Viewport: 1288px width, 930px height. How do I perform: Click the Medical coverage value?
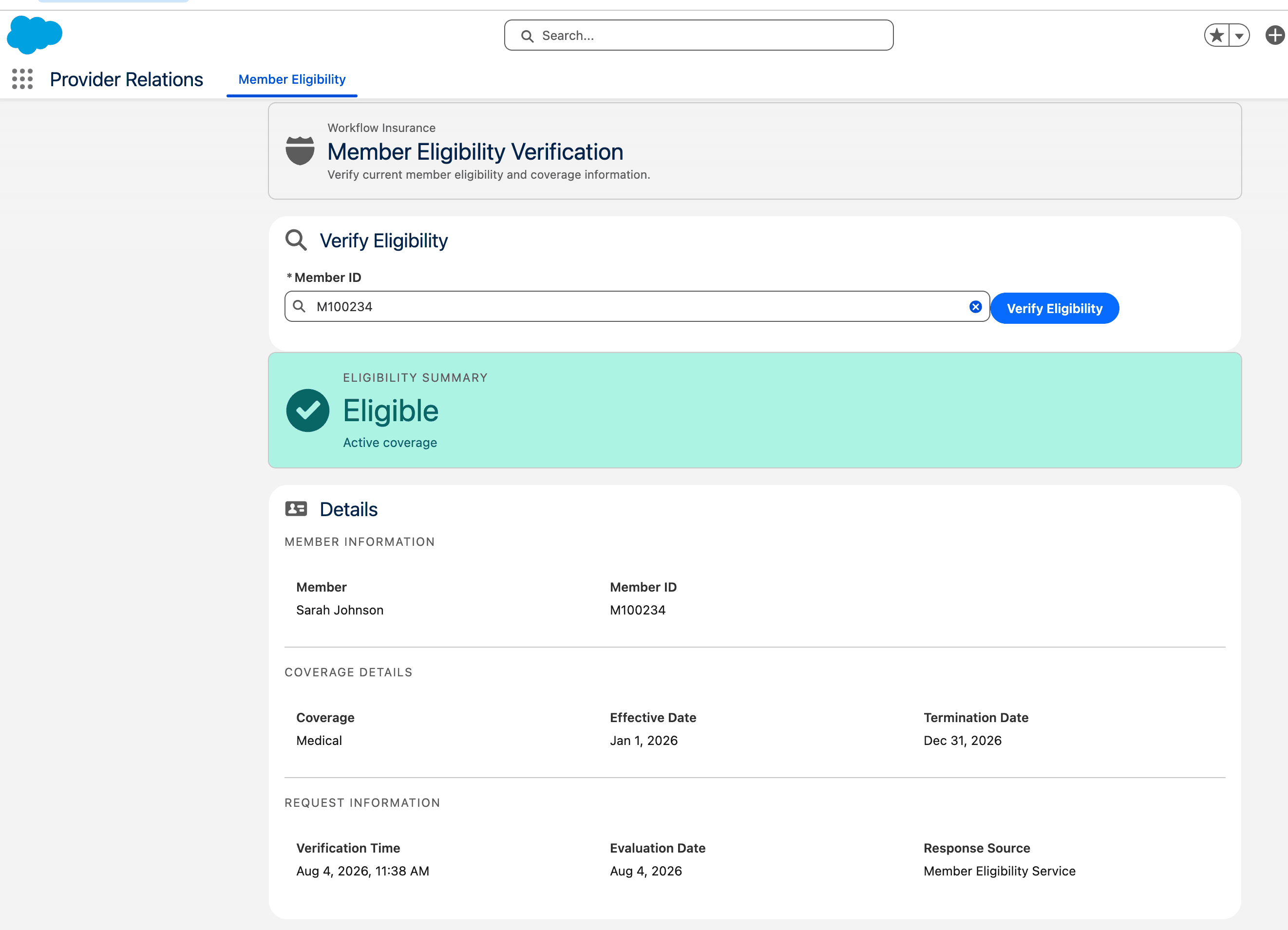point(319,741)
